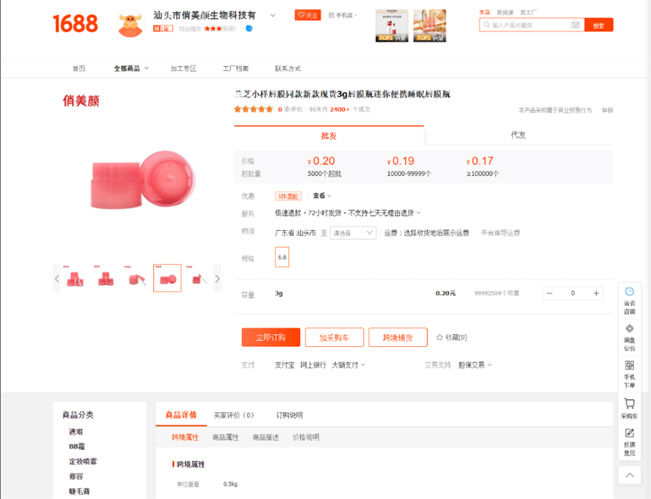Click the 加采购车 add to cart button
The height and width of the screenshot is (499, 651).
click(334, 337)
